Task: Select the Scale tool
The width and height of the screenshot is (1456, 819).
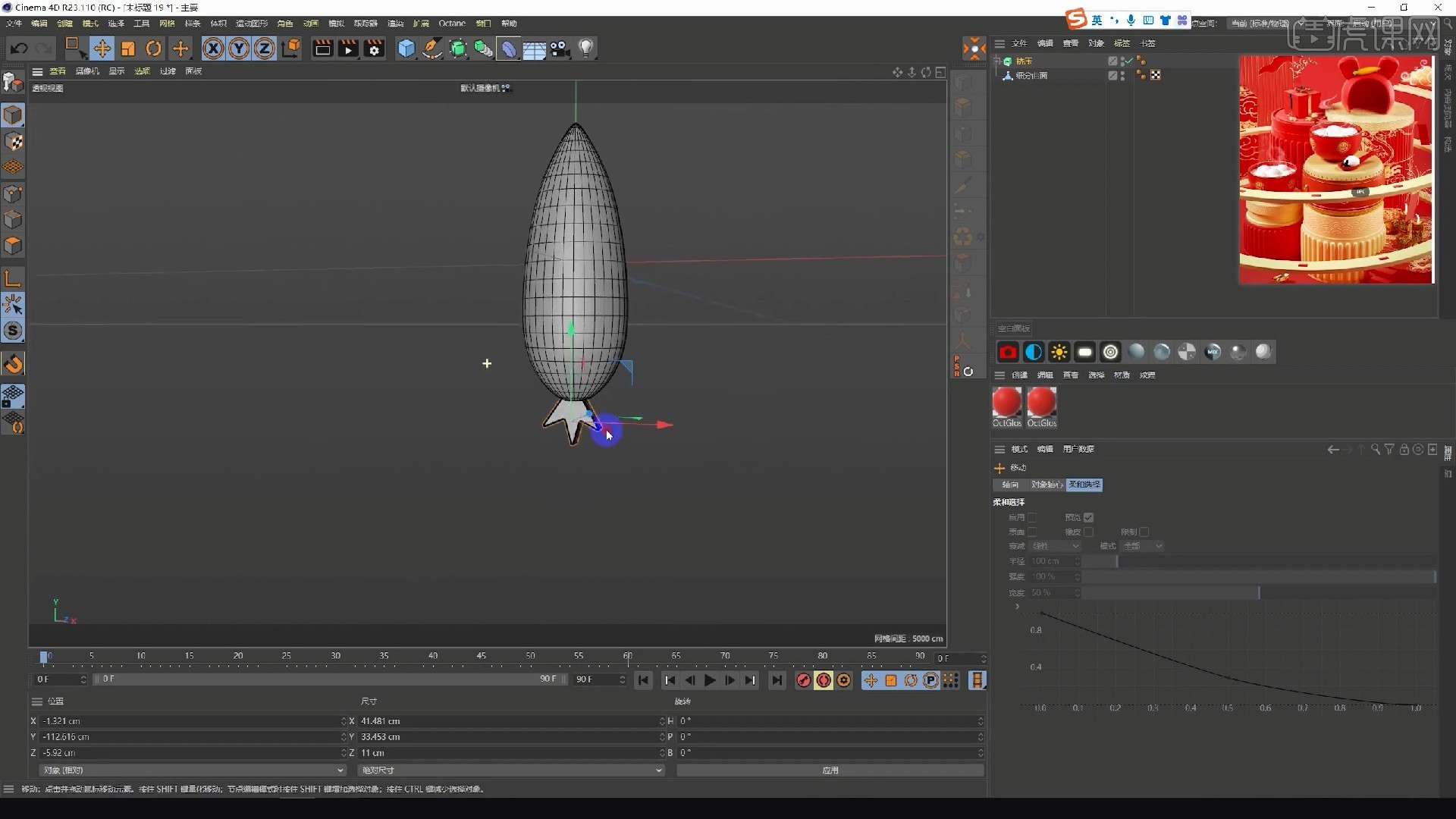Action: 127,49
